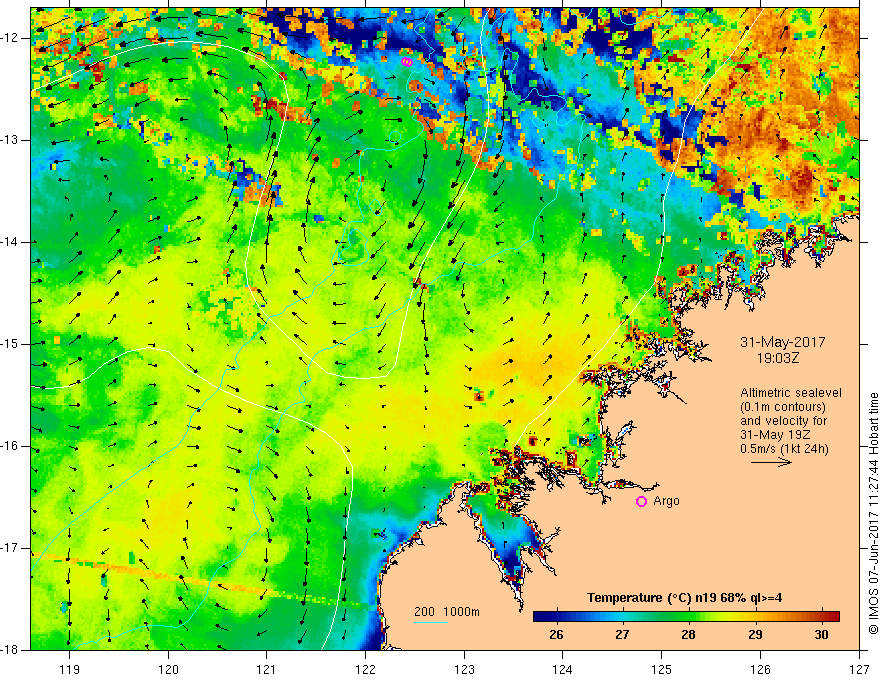The height and width of the screenshot is (680, 880).
Task: Click longitude label 121
Action: coord(267,669)
